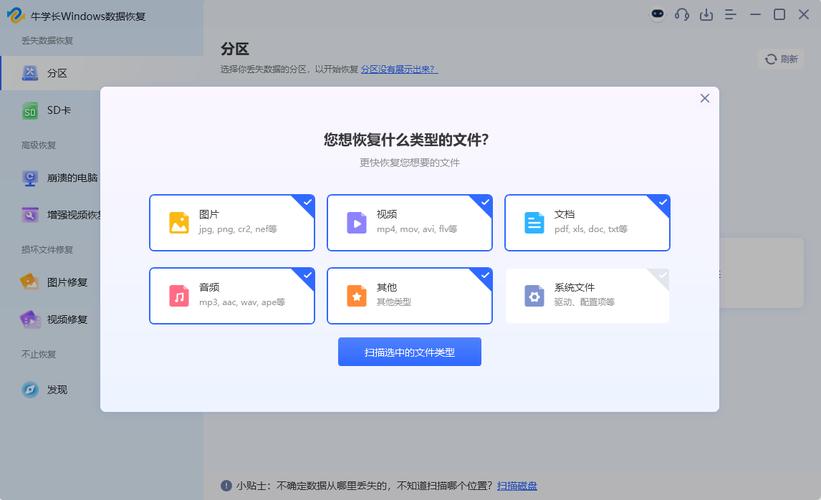Click the video repair icon
Screen dimensions: 821x500
(x=30, y=319)
